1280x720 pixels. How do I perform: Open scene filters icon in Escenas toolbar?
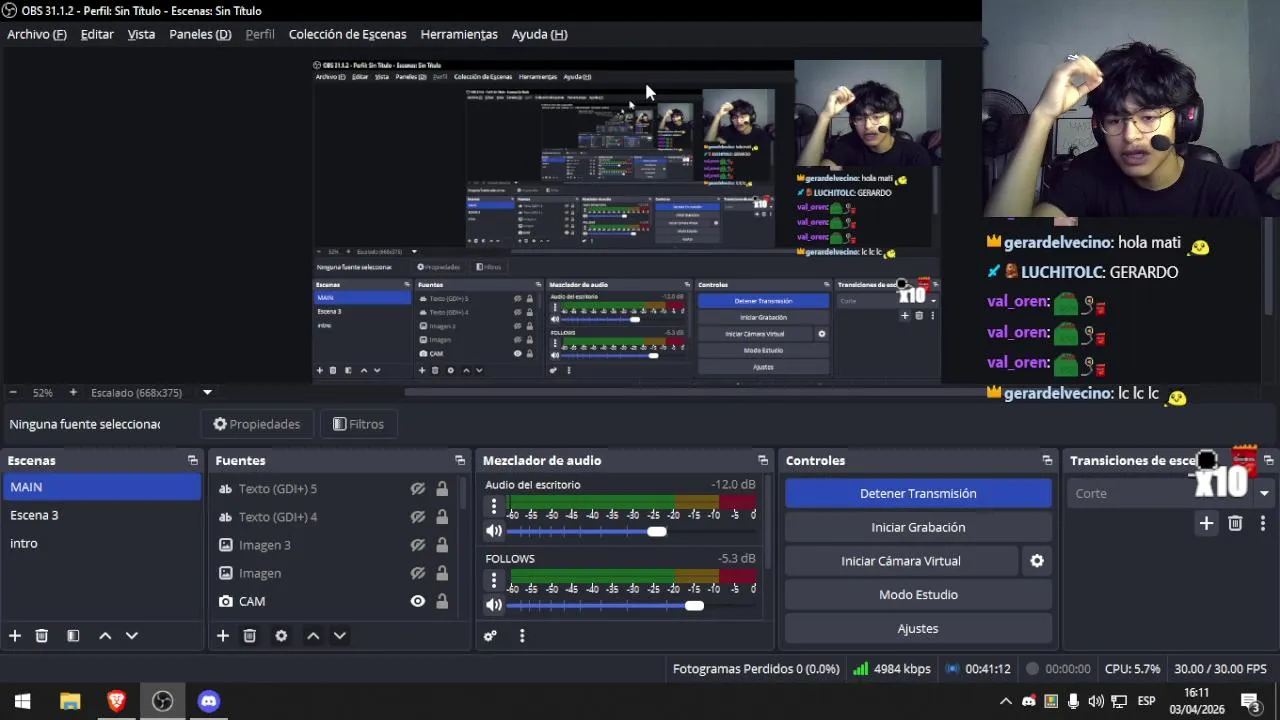tap(73, 636)
